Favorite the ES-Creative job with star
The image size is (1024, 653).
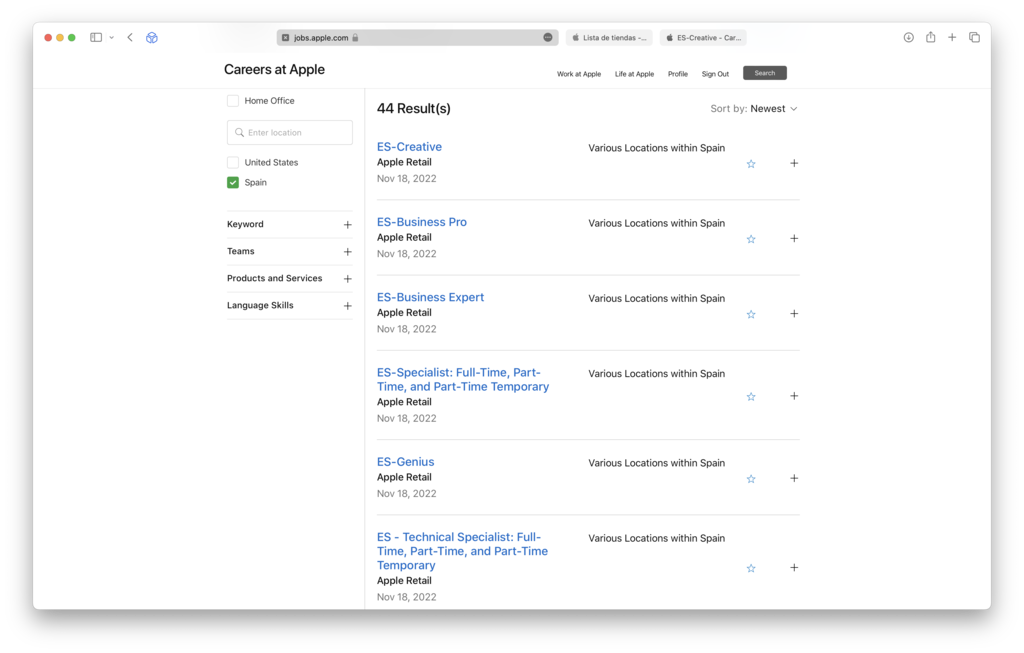point(751,164)
